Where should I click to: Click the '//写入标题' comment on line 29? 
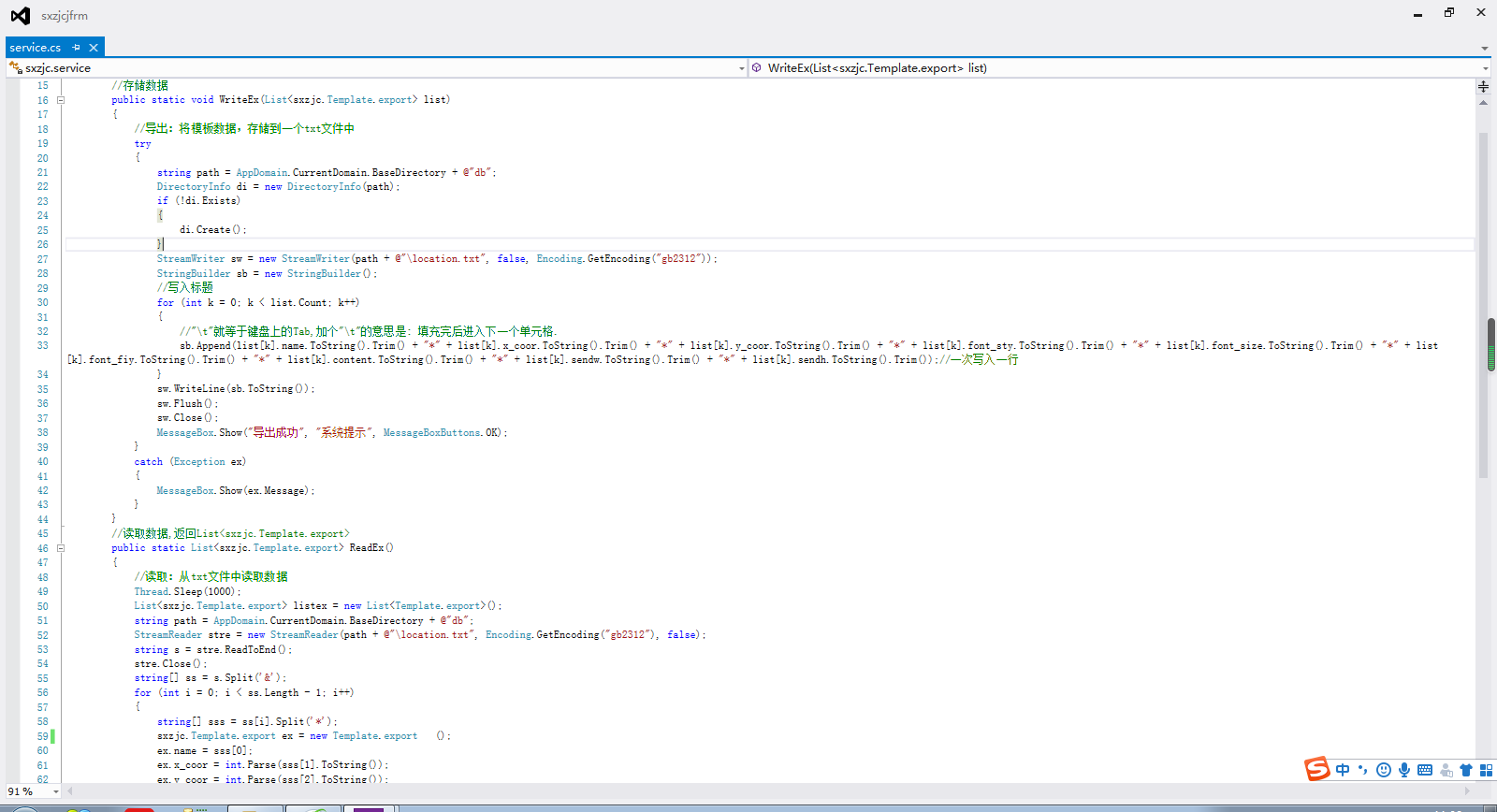pos(185,288)
